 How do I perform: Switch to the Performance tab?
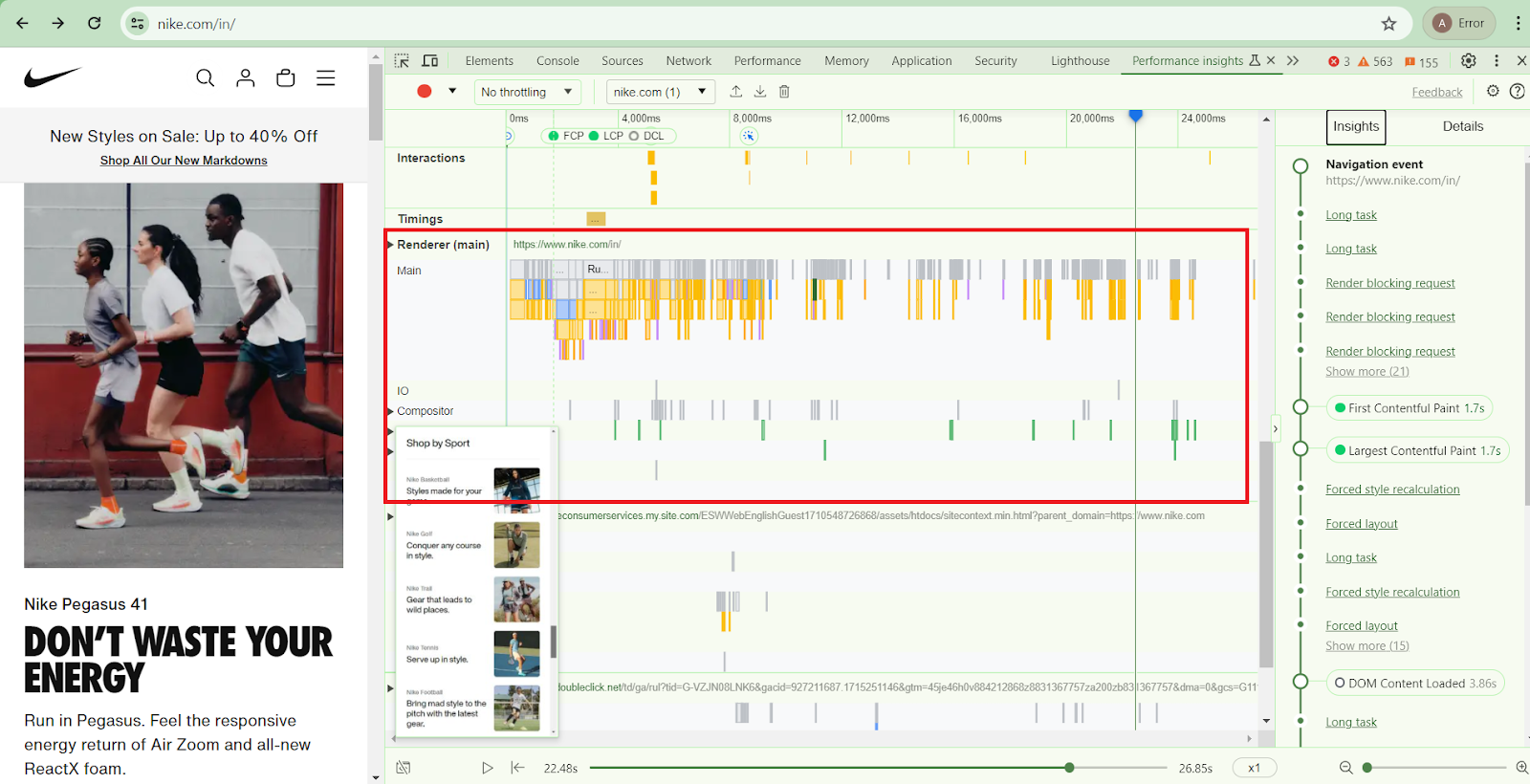click(768, 60)
